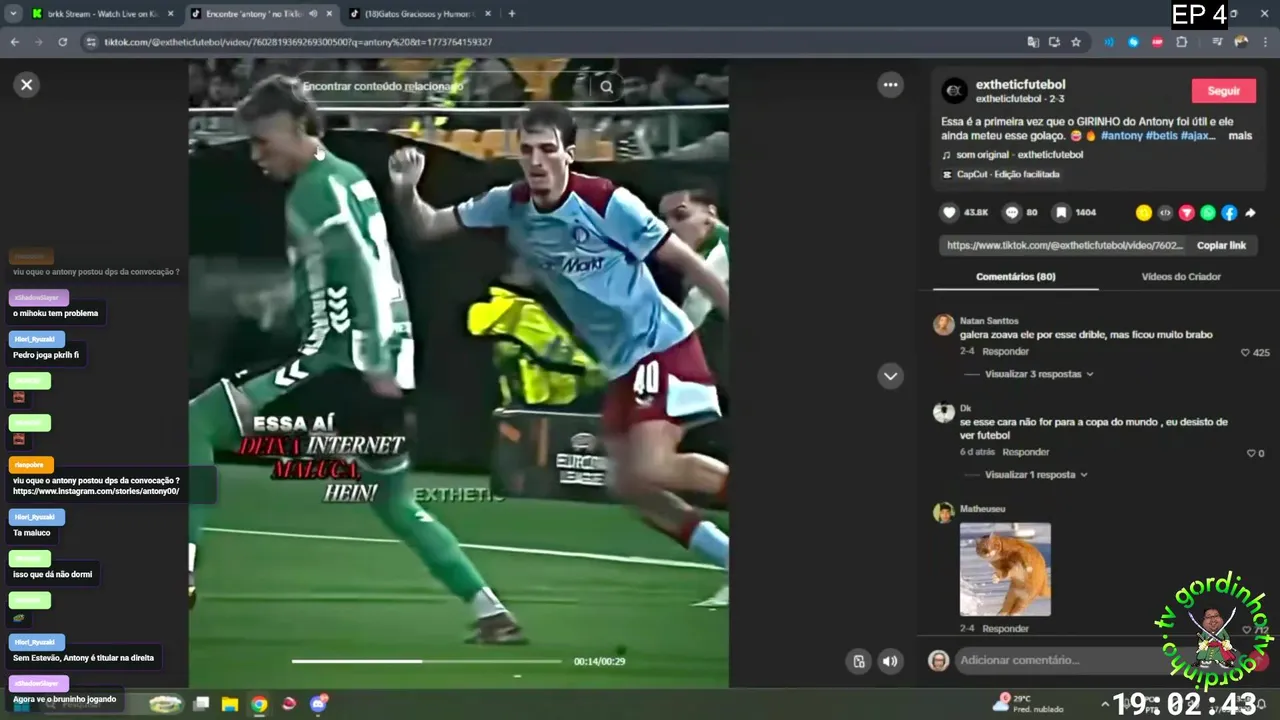Open Chrome profile avatar
The height and width of the screenshot is (720, 1280).
coord(1241,42)
